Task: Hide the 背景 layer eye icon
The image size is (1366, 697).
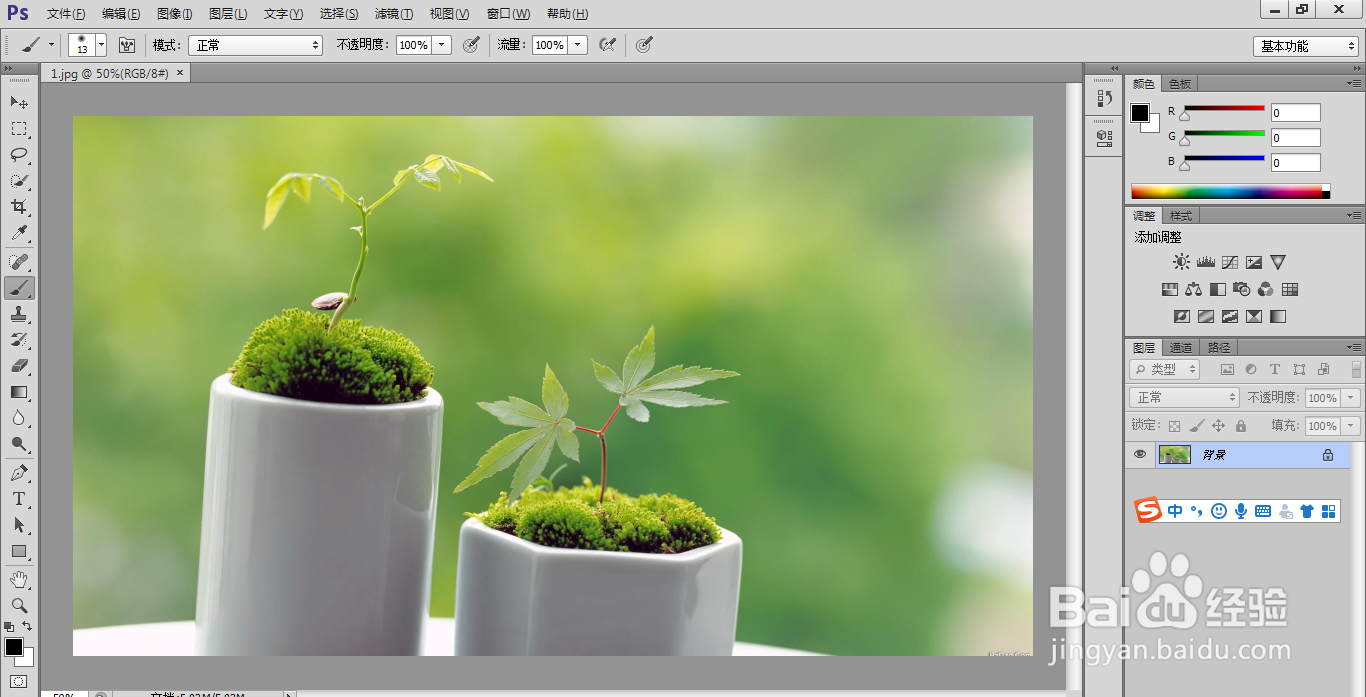Action: 1139,454
